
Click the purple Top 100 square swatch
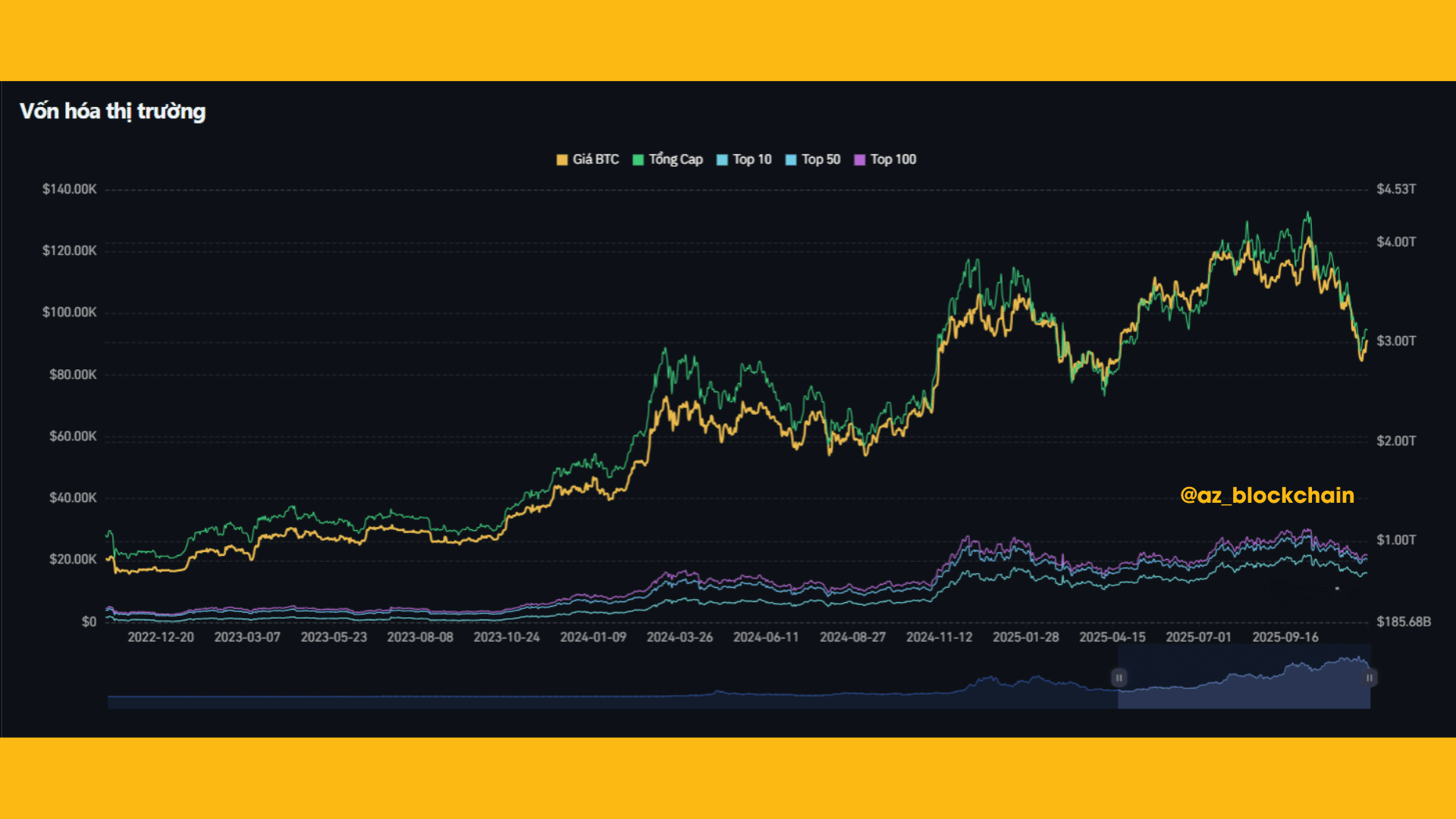[x=859, y=160]
